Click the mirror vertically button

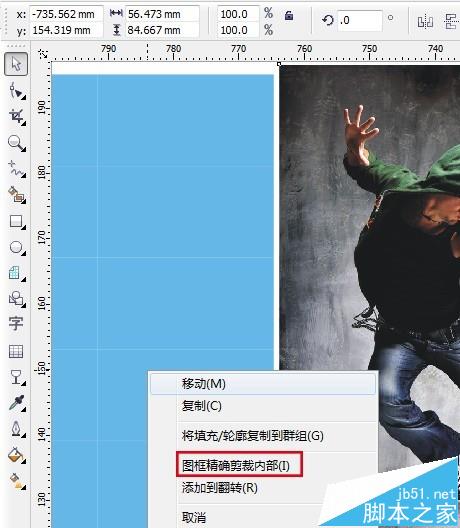coord(452,22)
